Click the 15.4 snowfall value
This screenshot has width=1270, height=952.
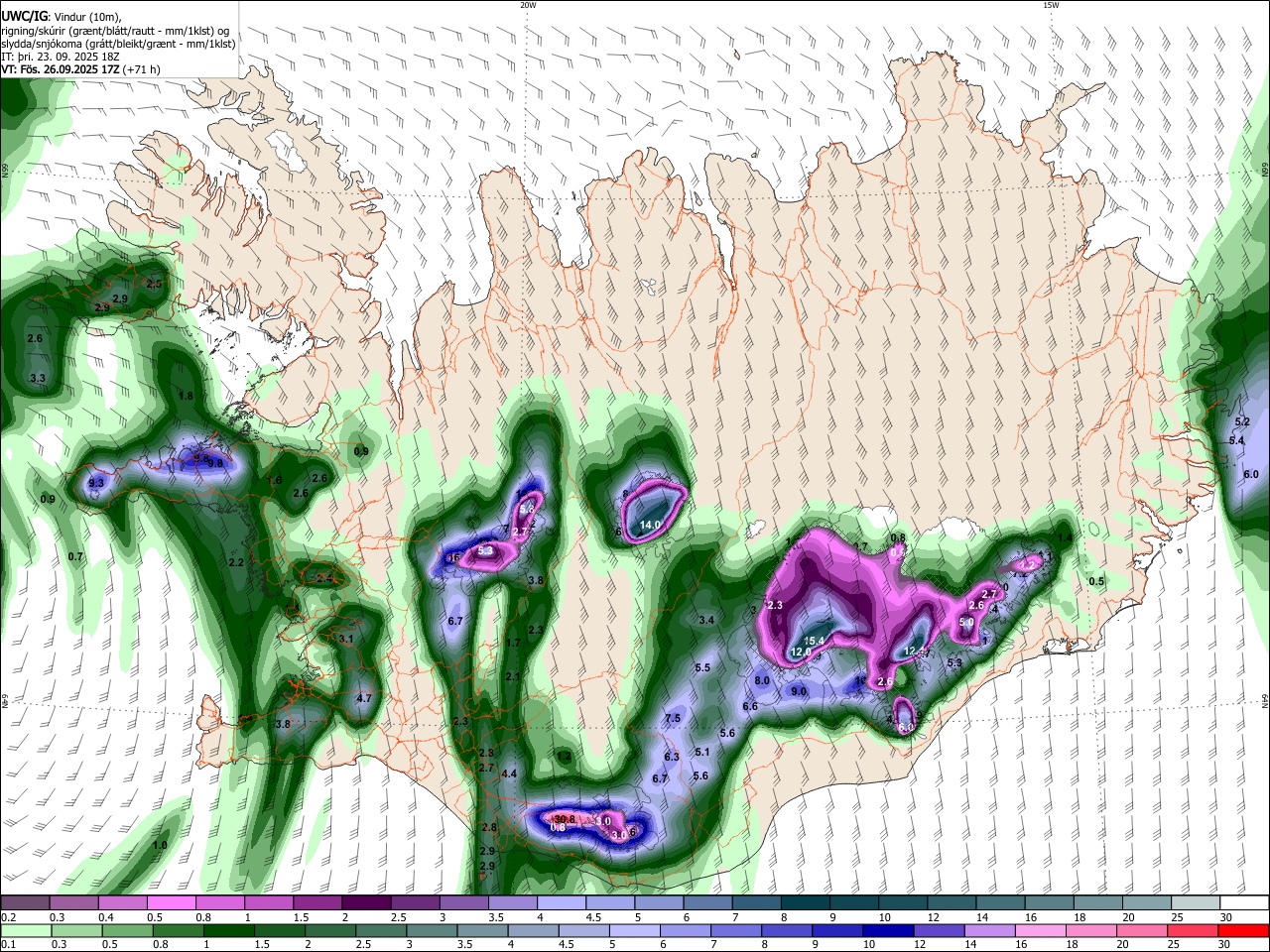[x=814, y=642]
